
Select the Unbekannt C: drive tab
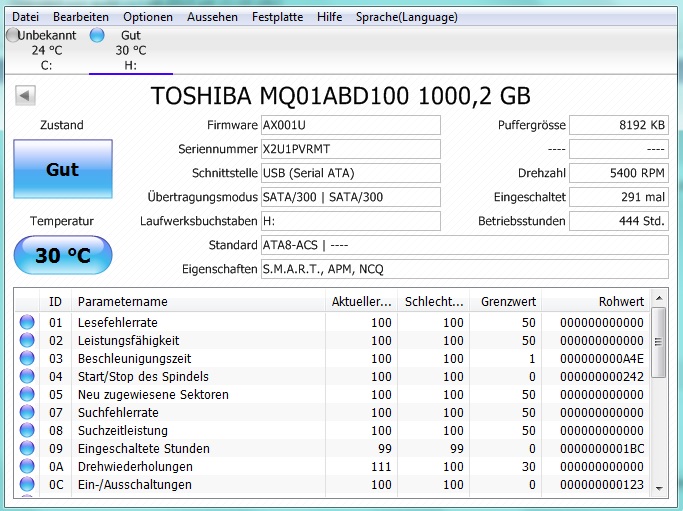[x=46, y=50]
